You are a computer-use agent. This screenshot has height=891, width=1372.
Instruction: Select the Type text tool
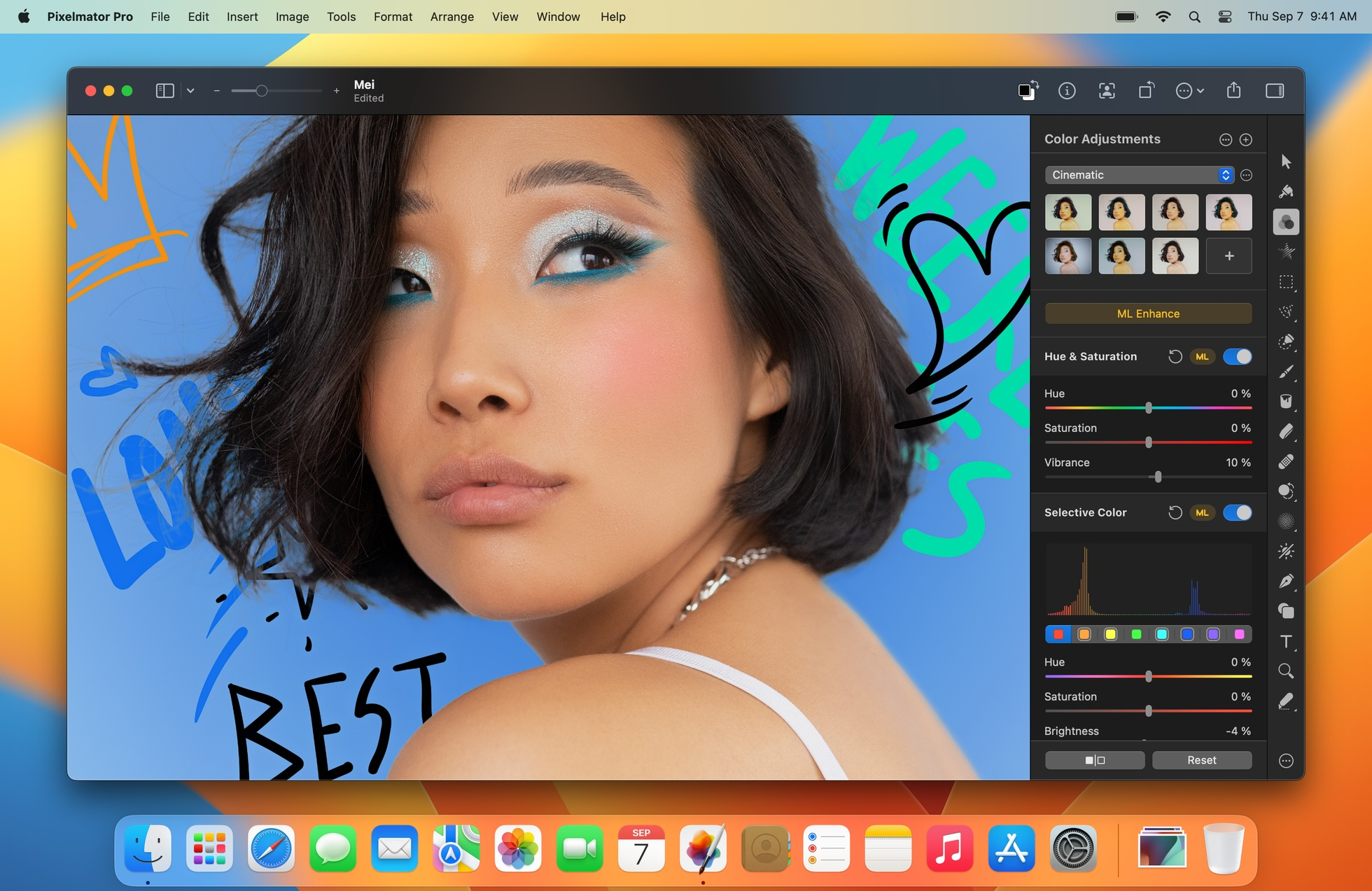click(1286, 641)
